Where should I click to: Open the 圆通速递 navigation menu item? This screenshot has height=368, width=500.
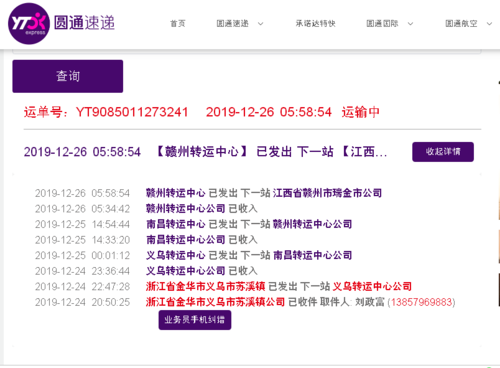pos(232,23)
